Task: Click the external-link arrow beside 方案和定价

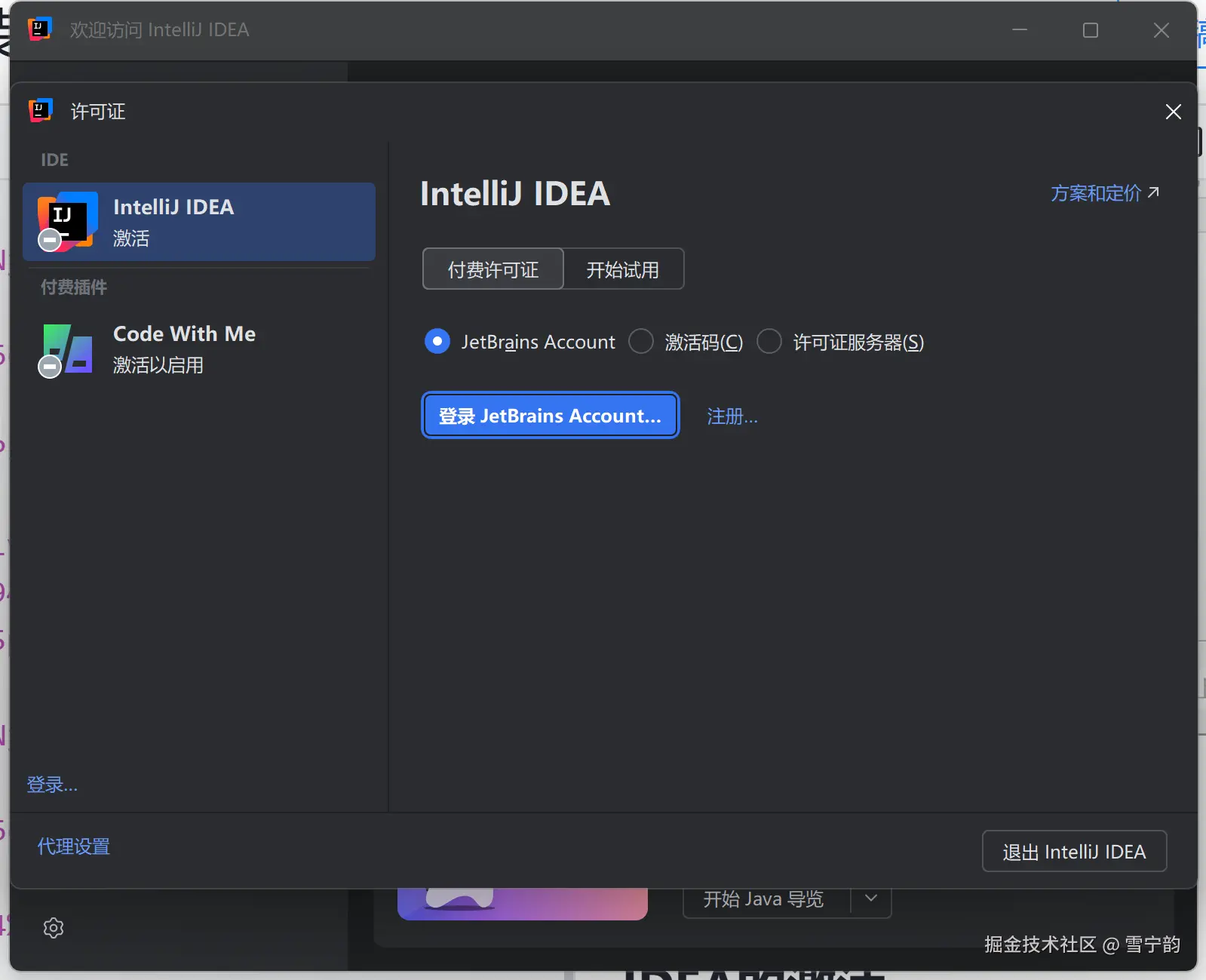Action: point(1153,192)
